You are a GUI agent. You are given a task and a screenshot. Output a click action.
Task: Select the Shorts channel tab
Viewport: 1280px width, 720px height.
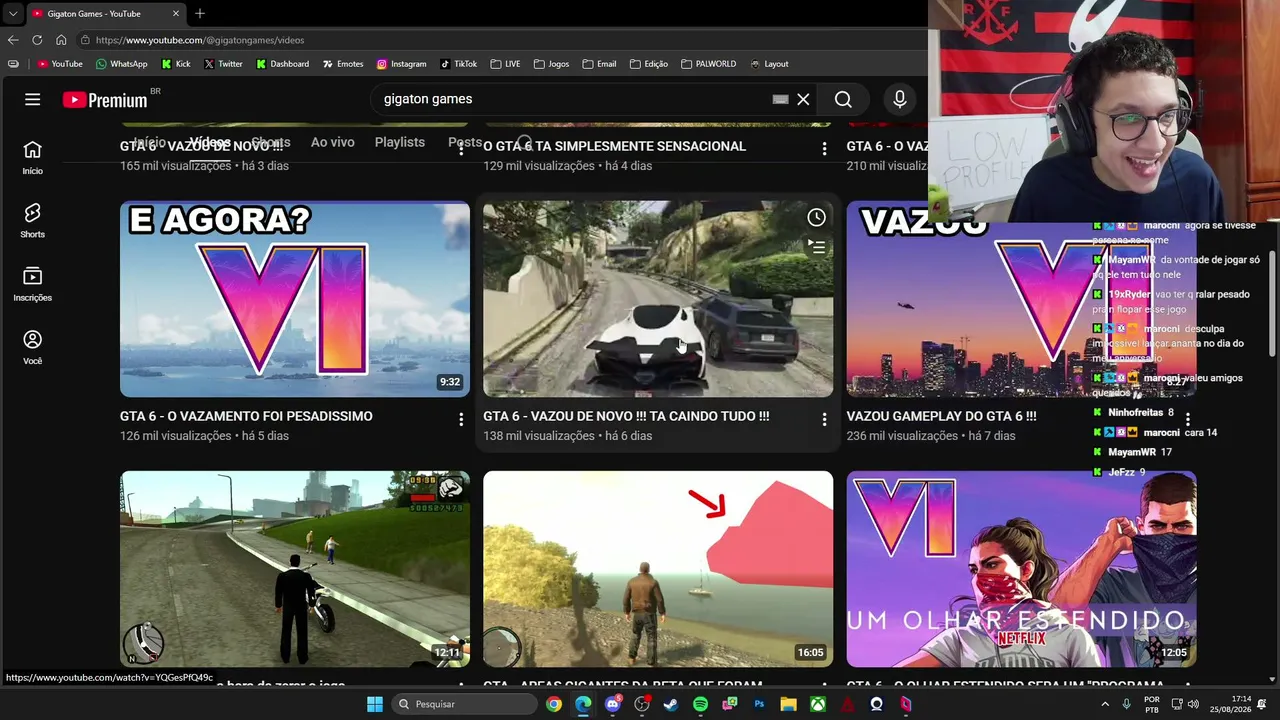click(270, 143)
